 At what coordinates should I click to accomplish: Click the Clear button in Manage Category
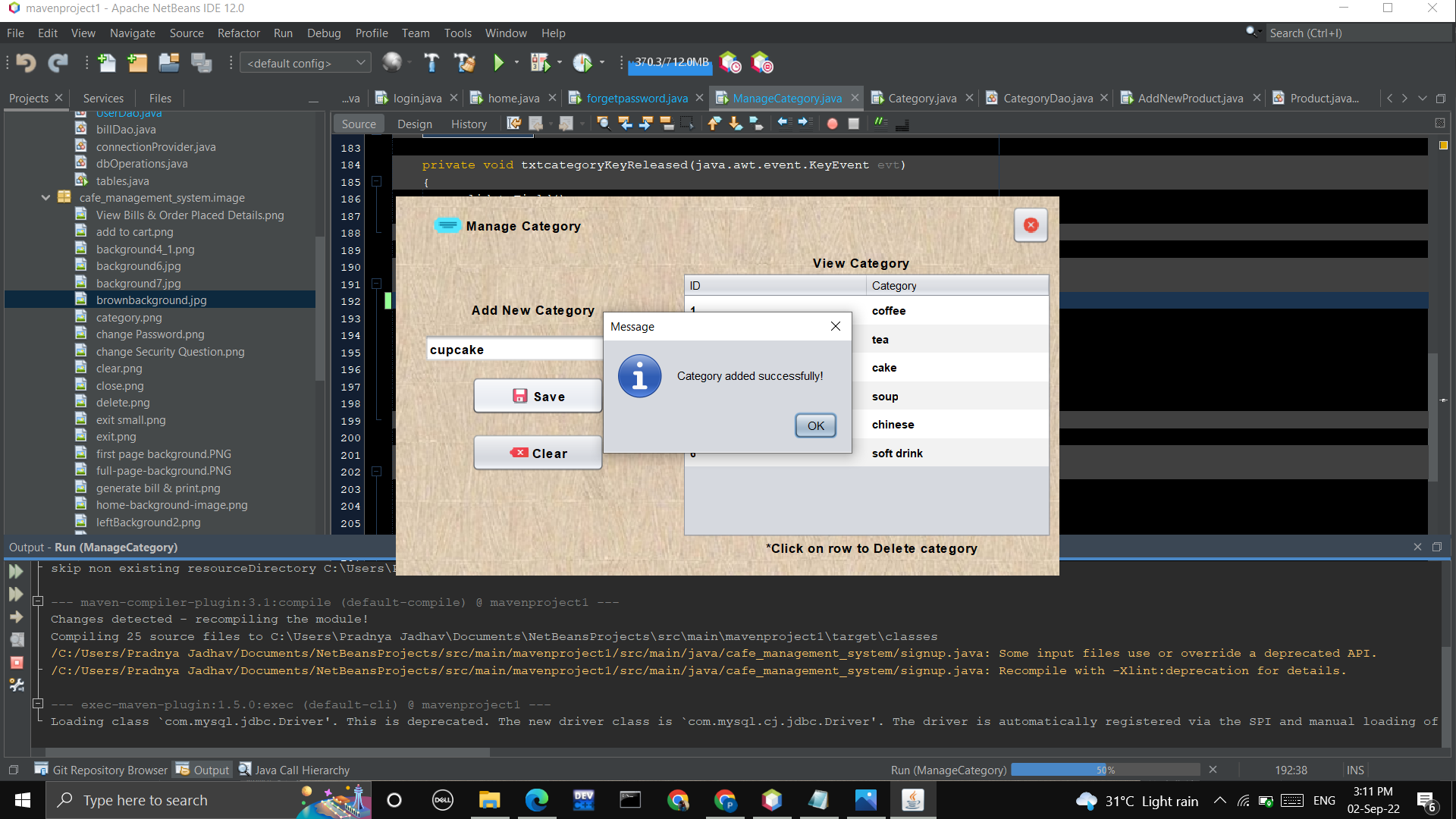click(538, 453)
